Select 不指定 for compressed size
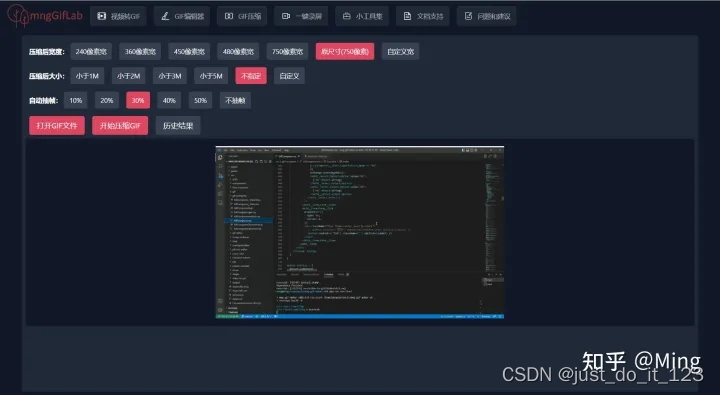 251,76
